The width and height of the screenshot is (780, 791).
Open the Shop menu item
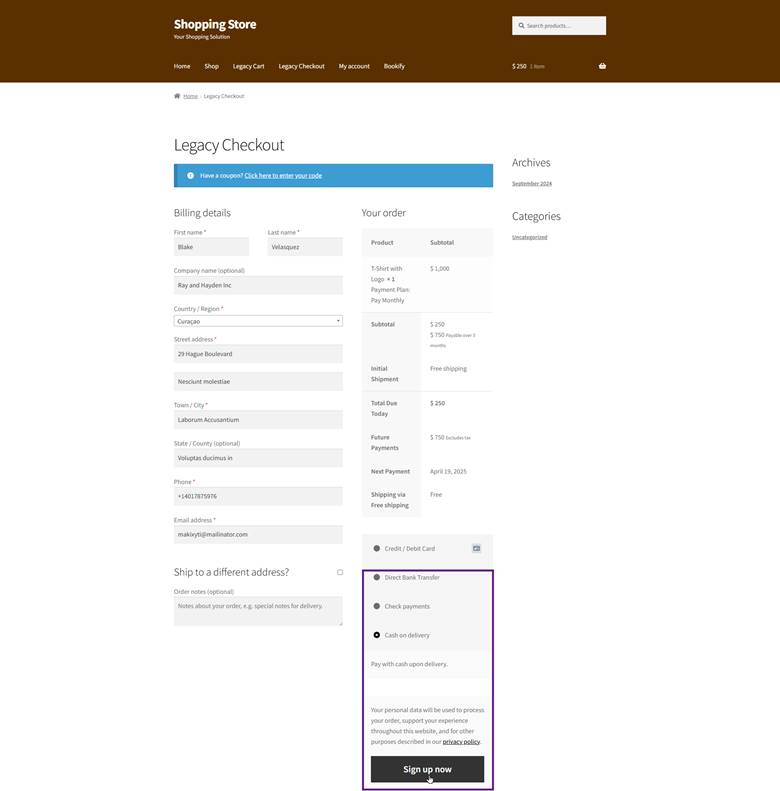point(211,66)
